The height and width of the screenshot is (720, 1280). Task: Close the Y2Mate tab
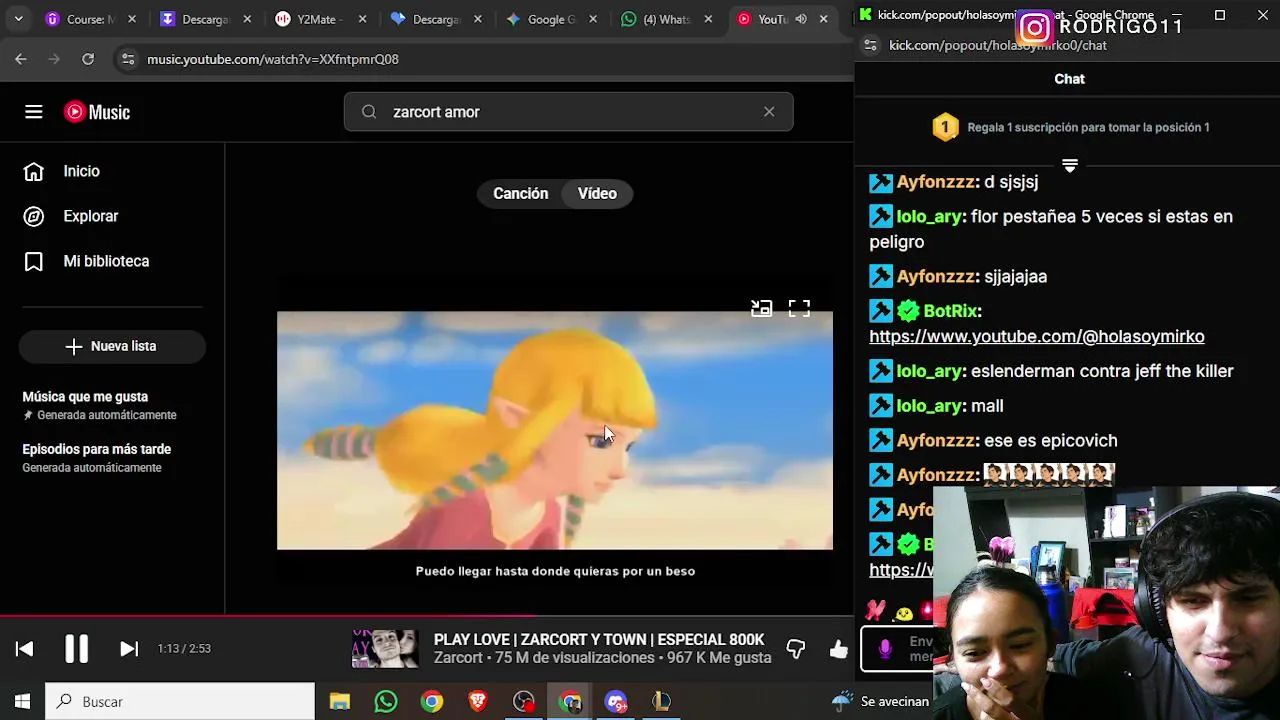click(363, 19)
